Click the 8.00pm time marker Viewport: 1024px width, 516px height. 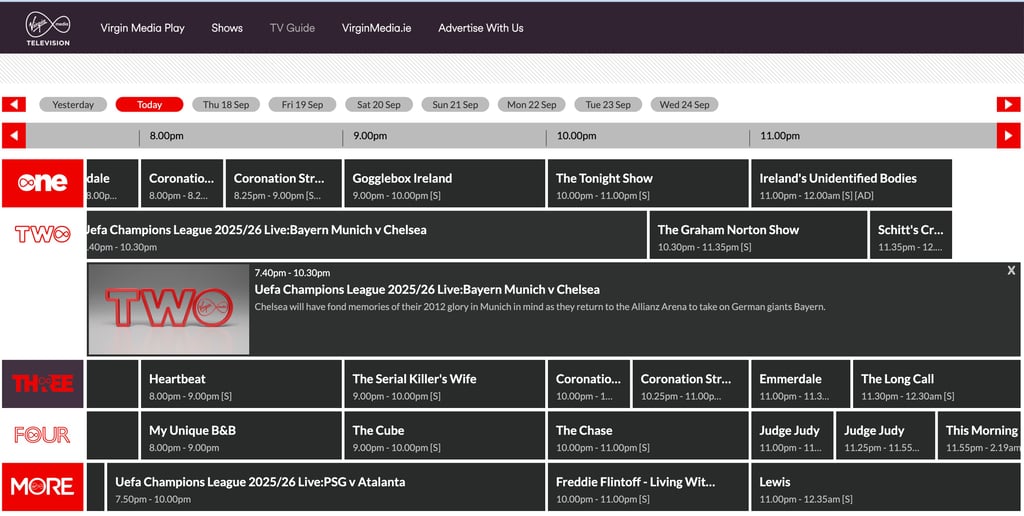167,136
